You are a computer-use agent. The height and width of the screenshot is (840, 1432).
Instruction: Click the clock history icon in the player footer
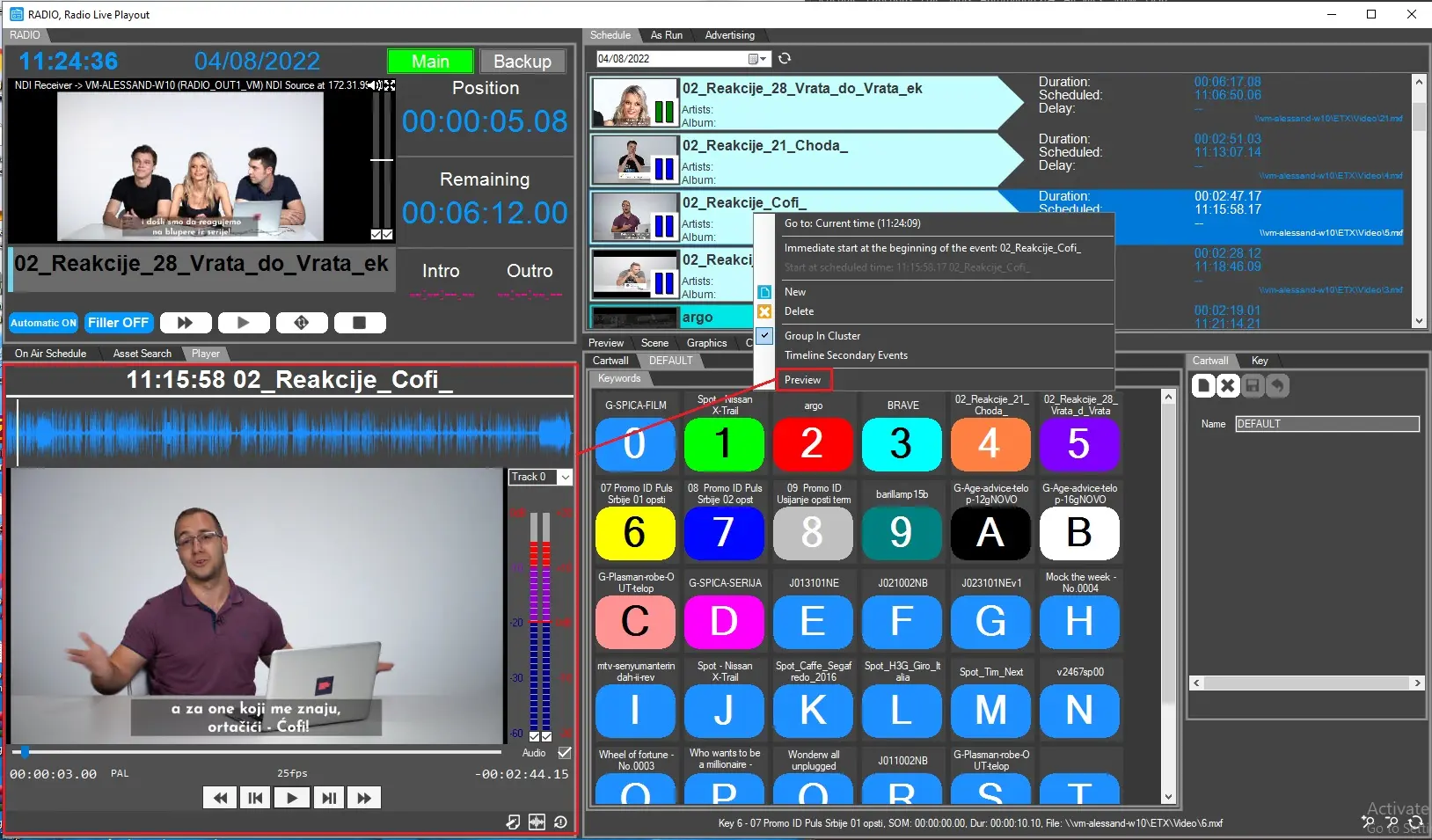560,822
